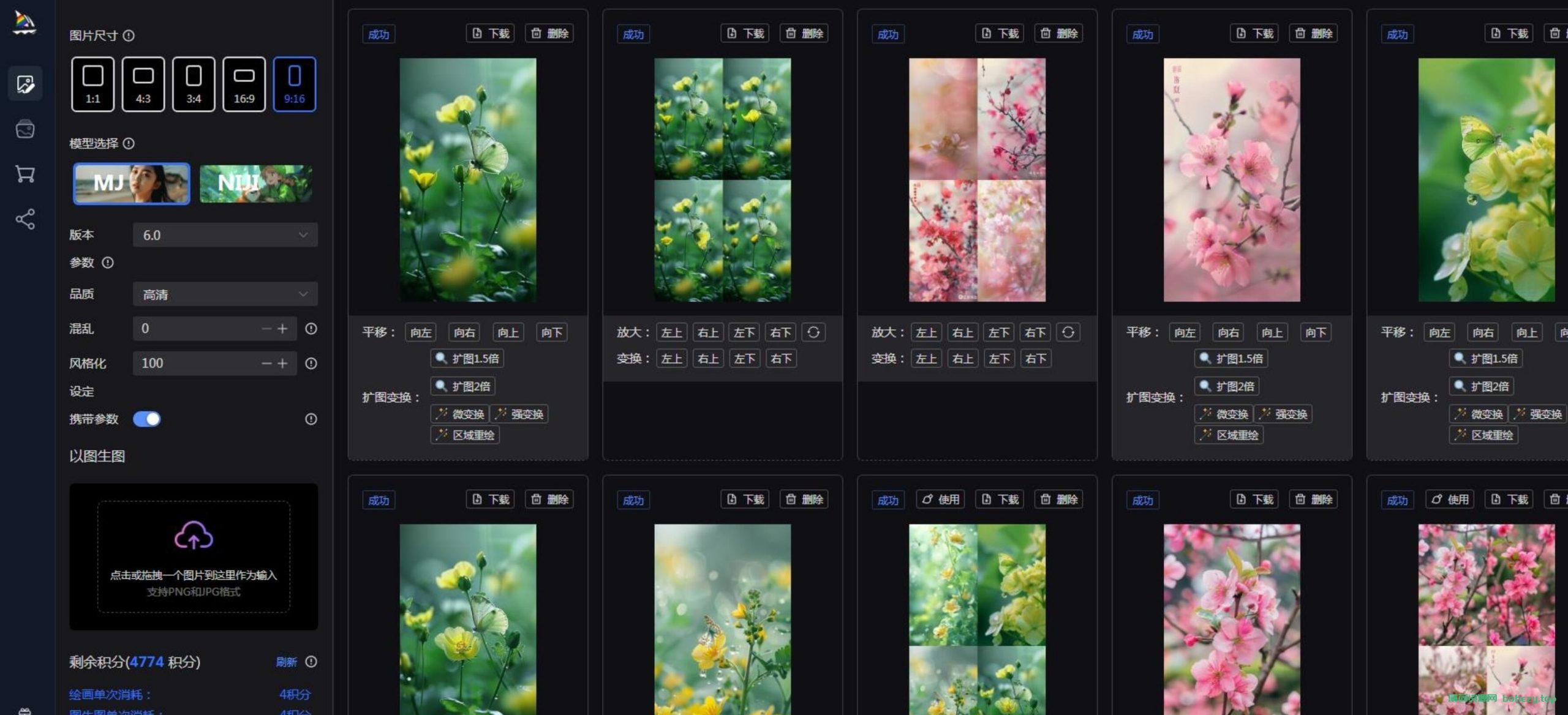Increase the 混乱 value with plus

point(282,329)
